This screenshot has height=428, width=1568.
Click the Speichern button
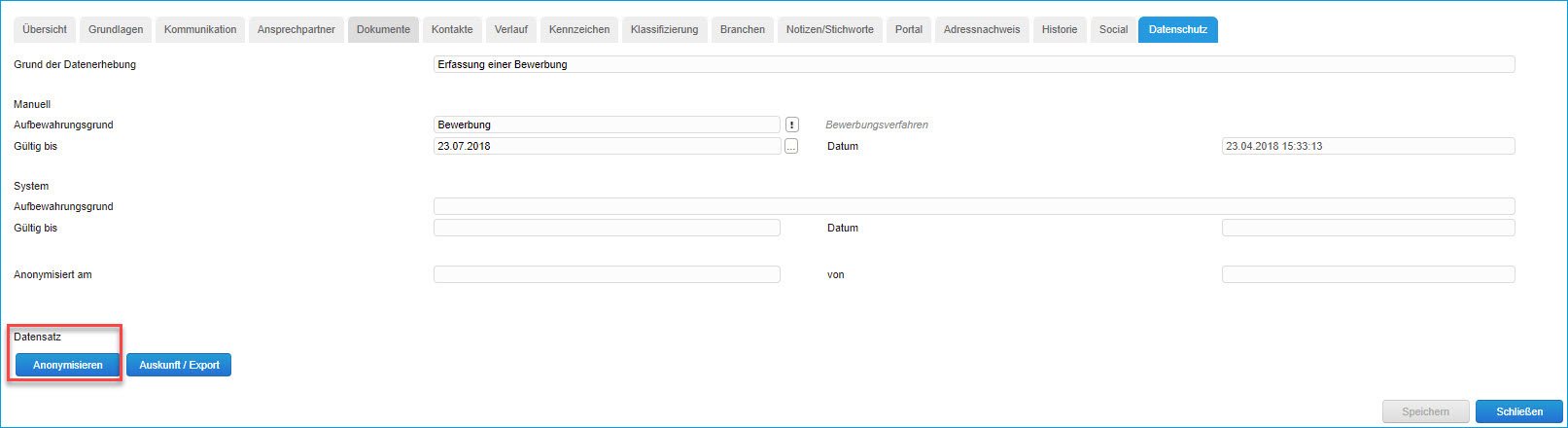[1425, 411]
